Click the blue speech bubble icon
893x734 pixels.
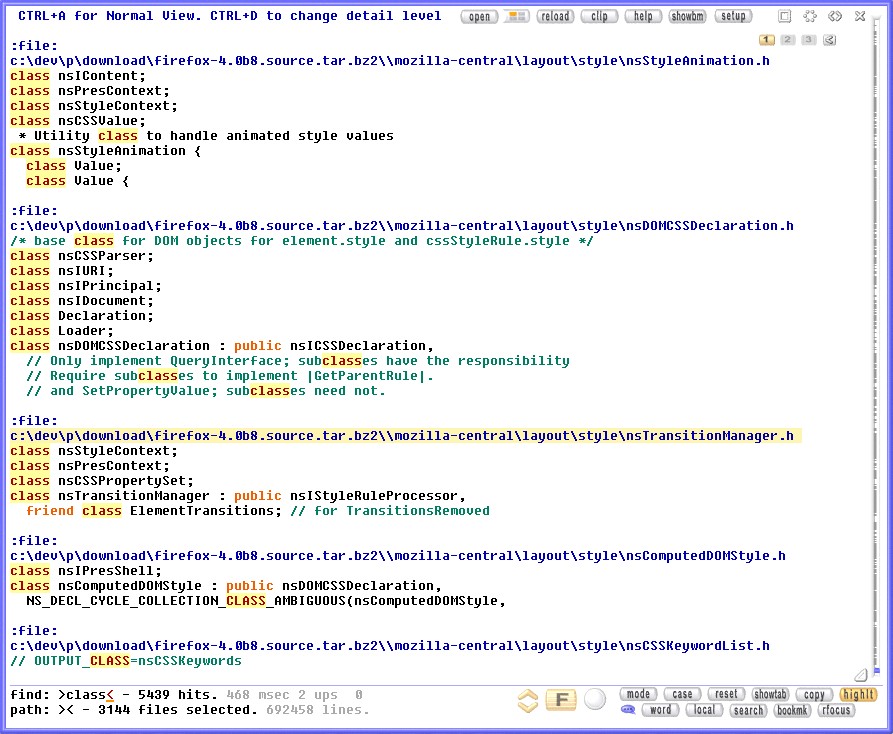coord(628,710)
